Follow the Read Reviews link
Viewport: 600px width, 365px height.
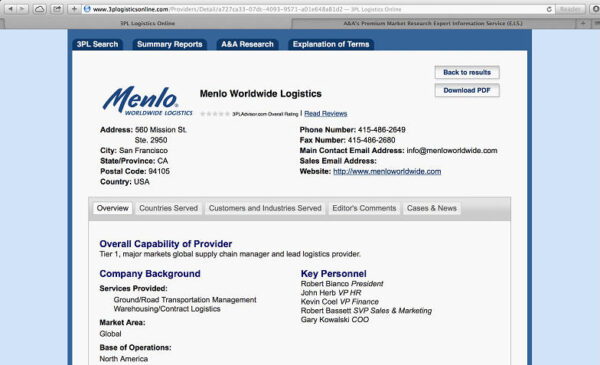tap(326, 114)
